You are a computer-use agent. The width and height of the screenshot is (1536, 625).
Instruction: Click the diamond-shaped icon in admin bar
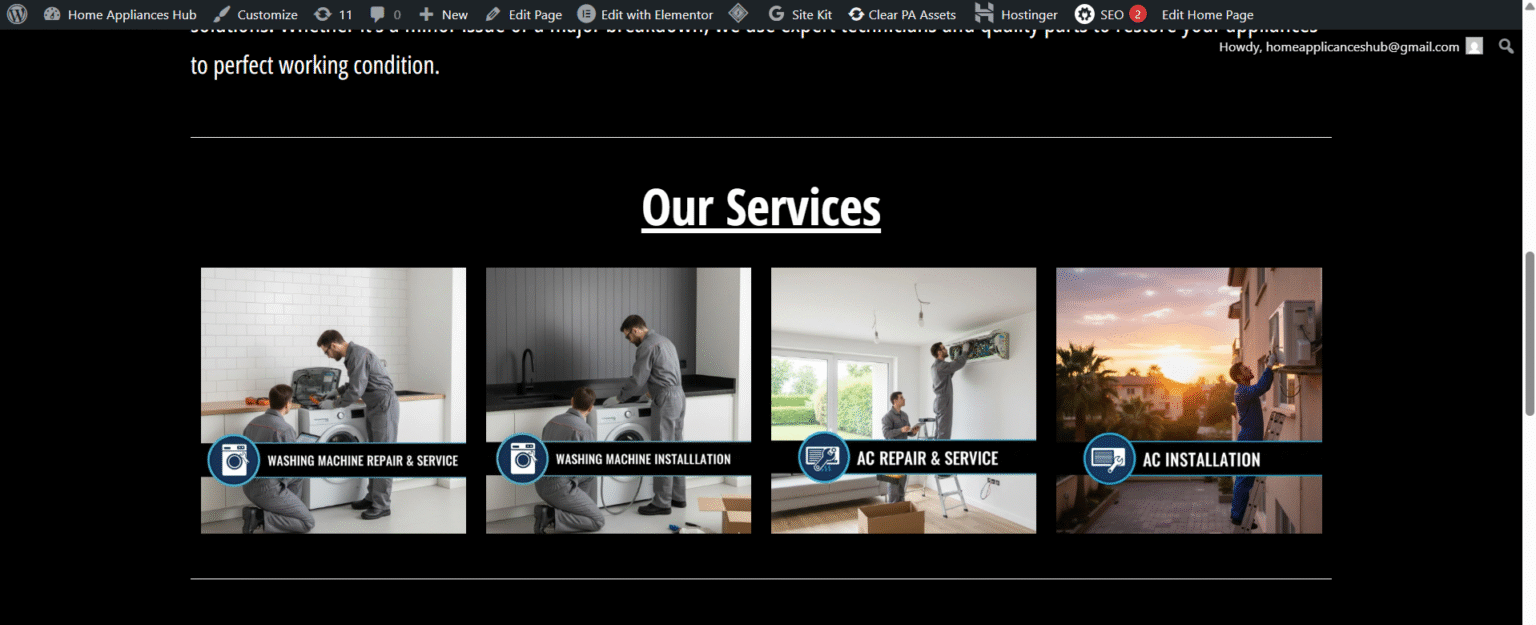coord(738,14)
